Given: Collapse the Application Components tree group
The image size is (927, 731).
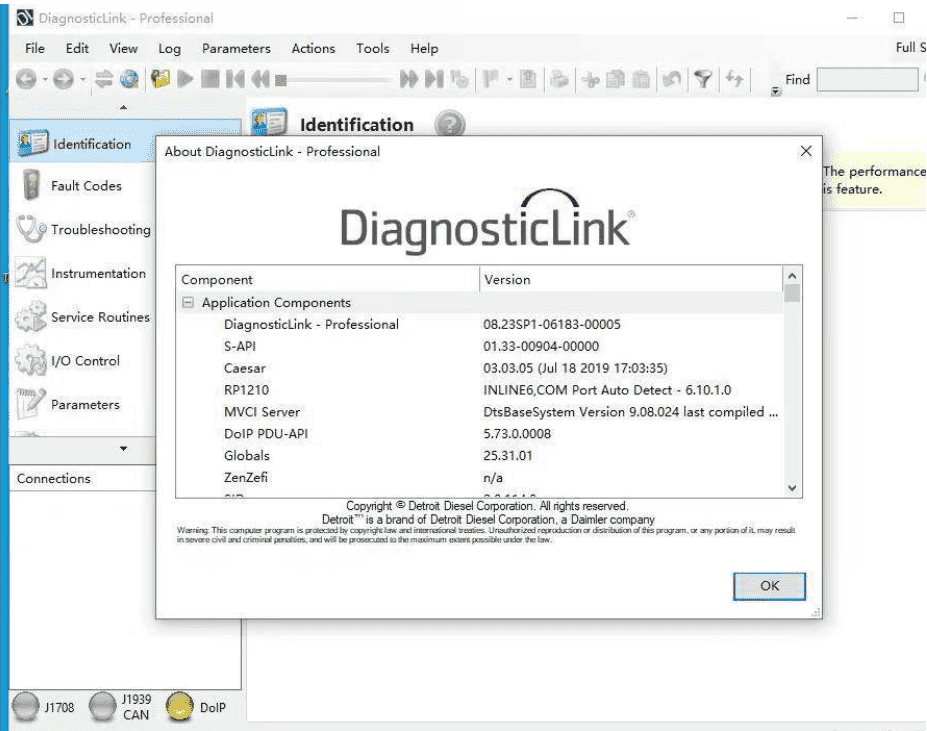Looking at the screenshot, I should point(187,303).
